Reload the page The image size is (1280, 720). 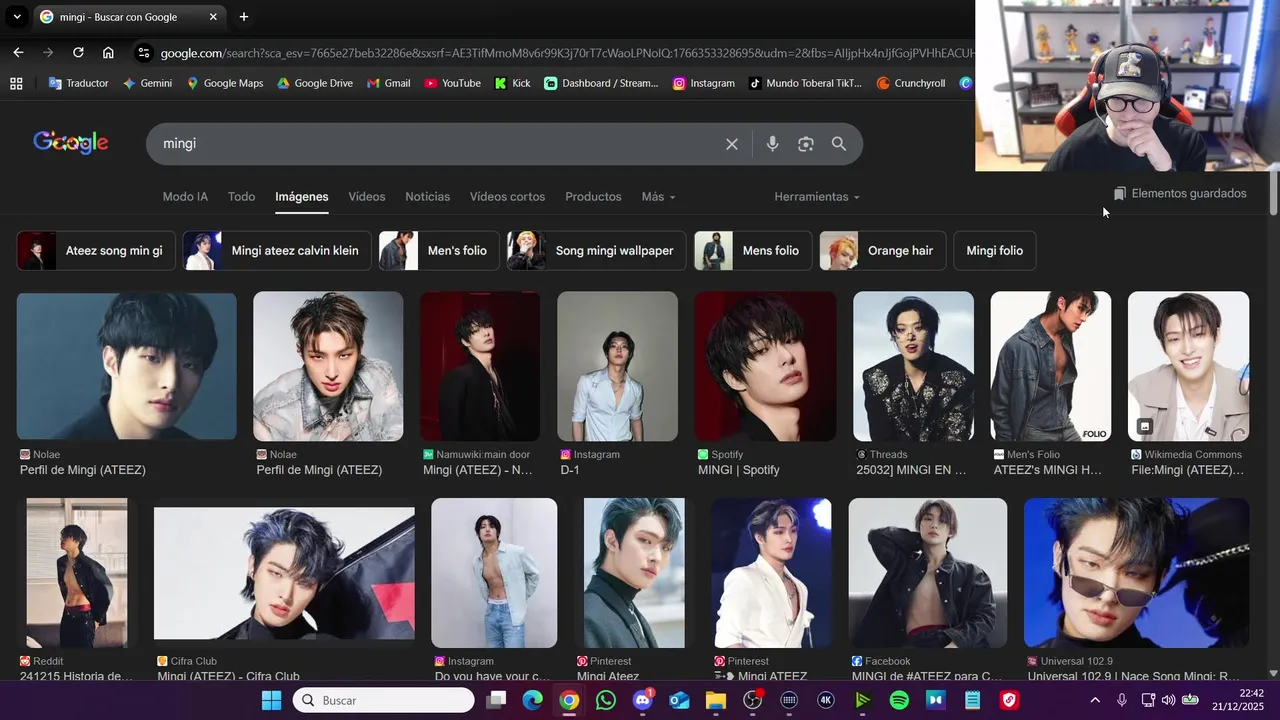coord(78,52)
